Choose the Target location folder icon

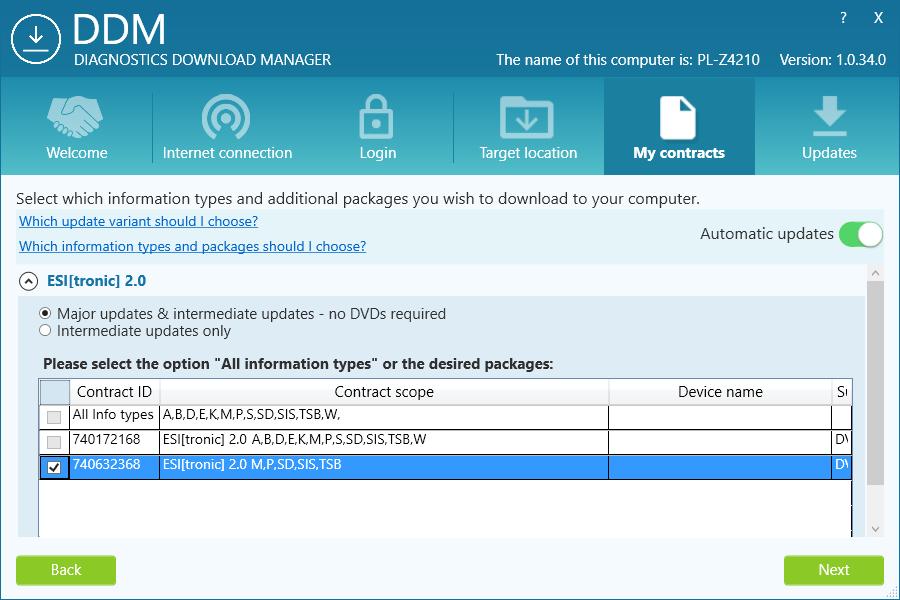coord(527,117)
